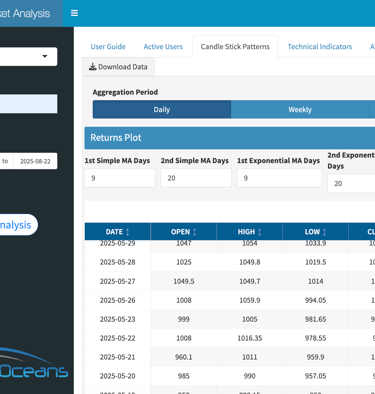Click the 1st Simple MA Days field
Screen dimensions: 375x394
tap(120, 178)
